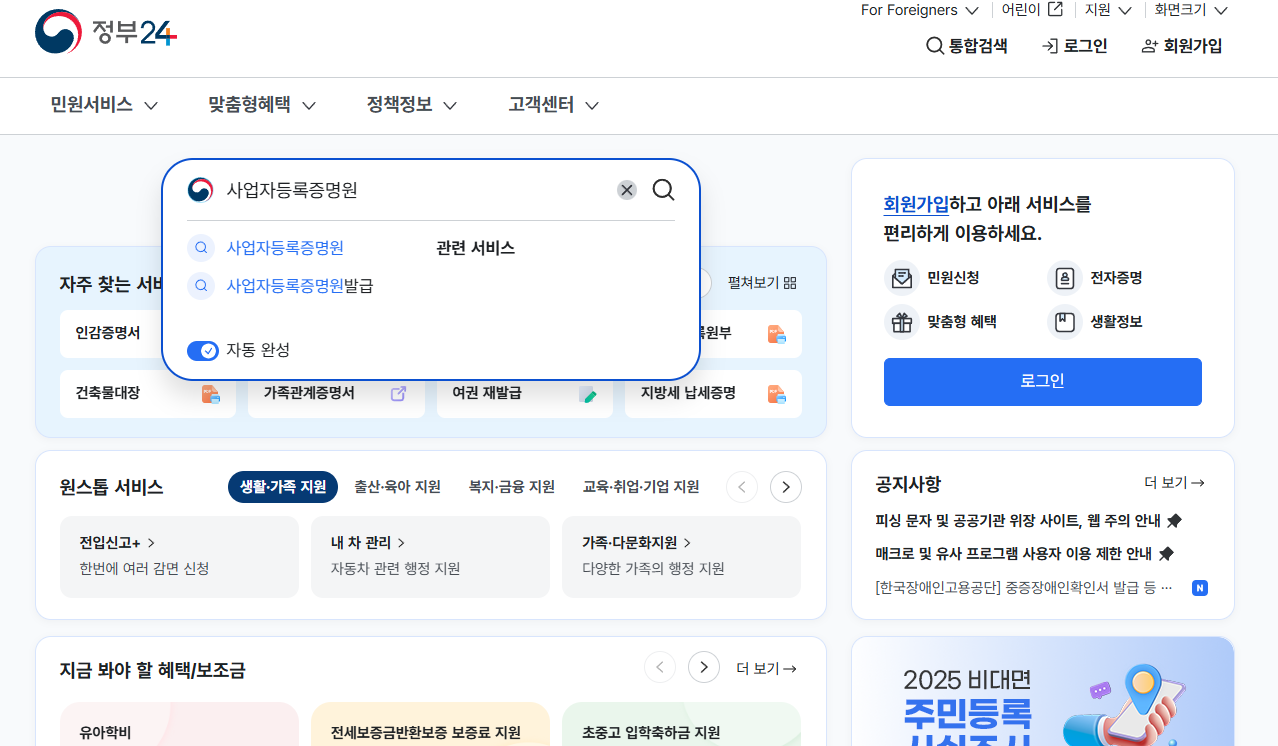Click the icon on 건축물대장 card
The height and width of the screenshot is (746, 1278).
[x=211, y=394]
